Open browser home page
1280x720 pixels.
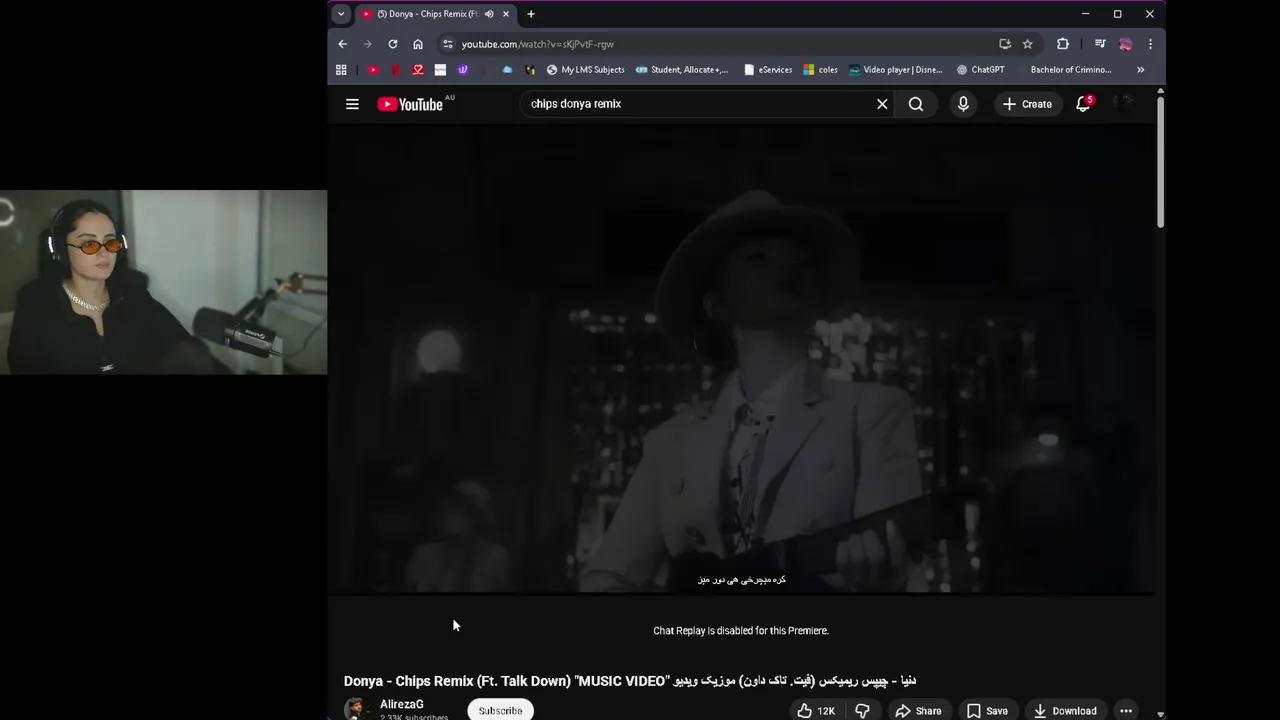coord(418,44)
